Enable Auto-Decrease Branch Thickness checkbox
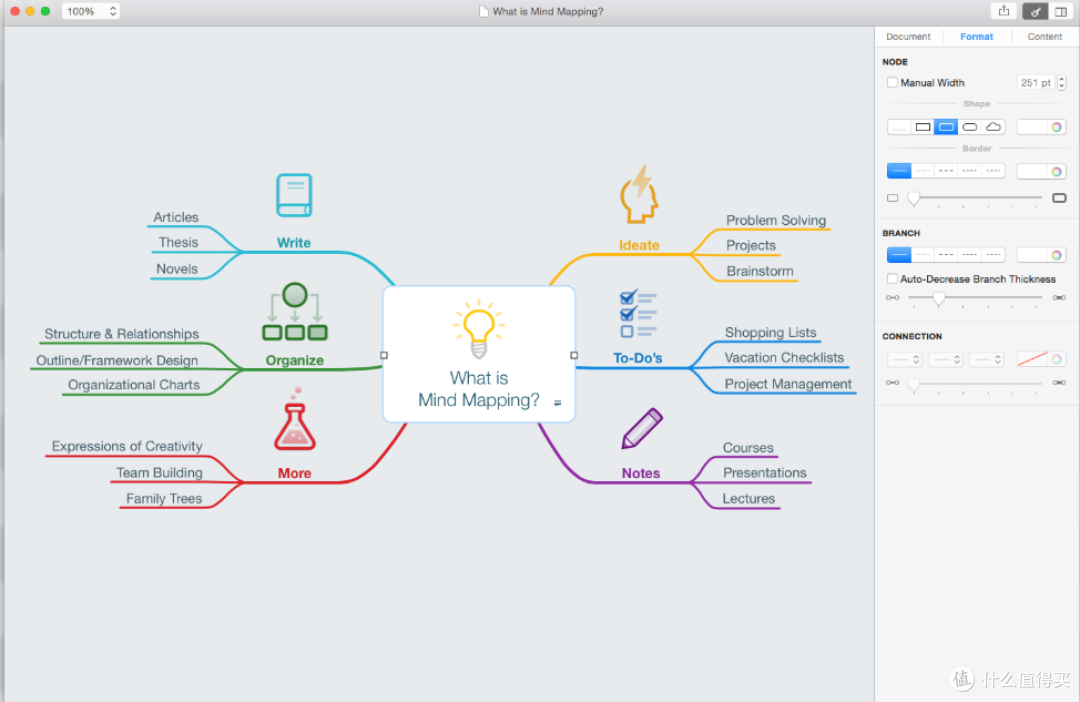 893,279
